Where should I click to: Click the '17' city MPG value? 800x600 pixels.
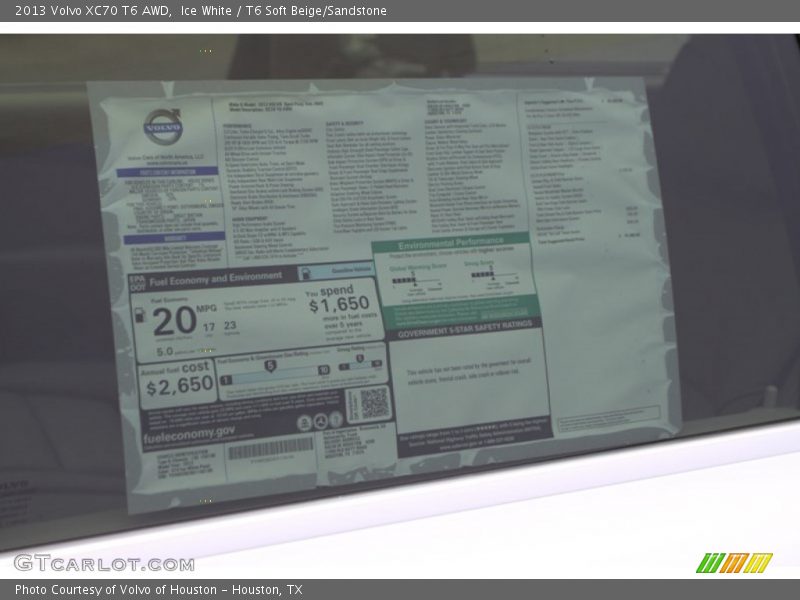coord(209,327)
